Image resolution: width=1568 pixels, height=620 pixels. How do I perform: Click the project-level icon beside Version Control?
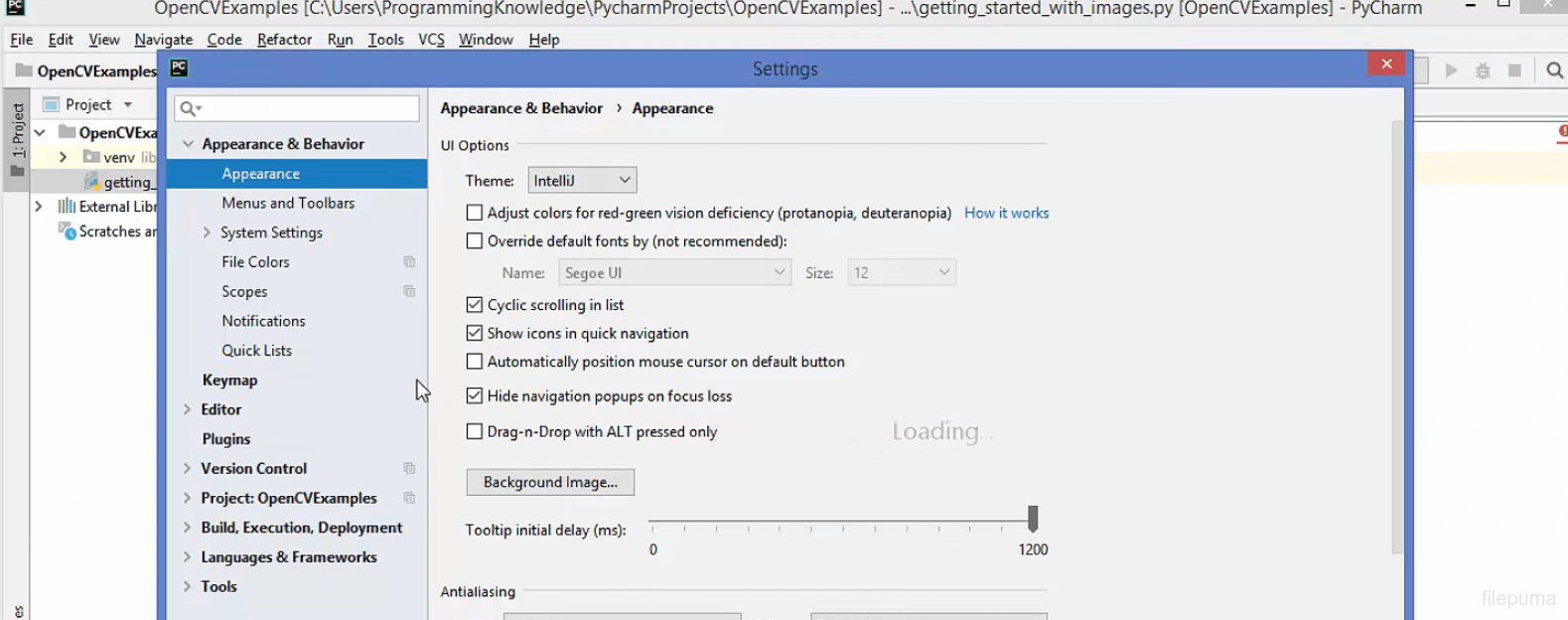[x=409, y=468]
